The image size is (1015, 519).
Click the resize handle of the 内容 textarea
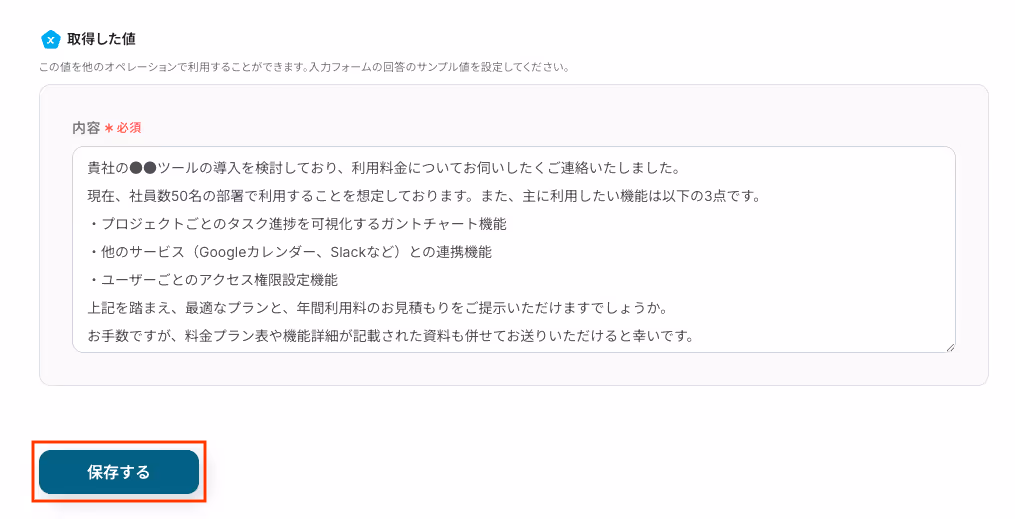click(950, 347)
